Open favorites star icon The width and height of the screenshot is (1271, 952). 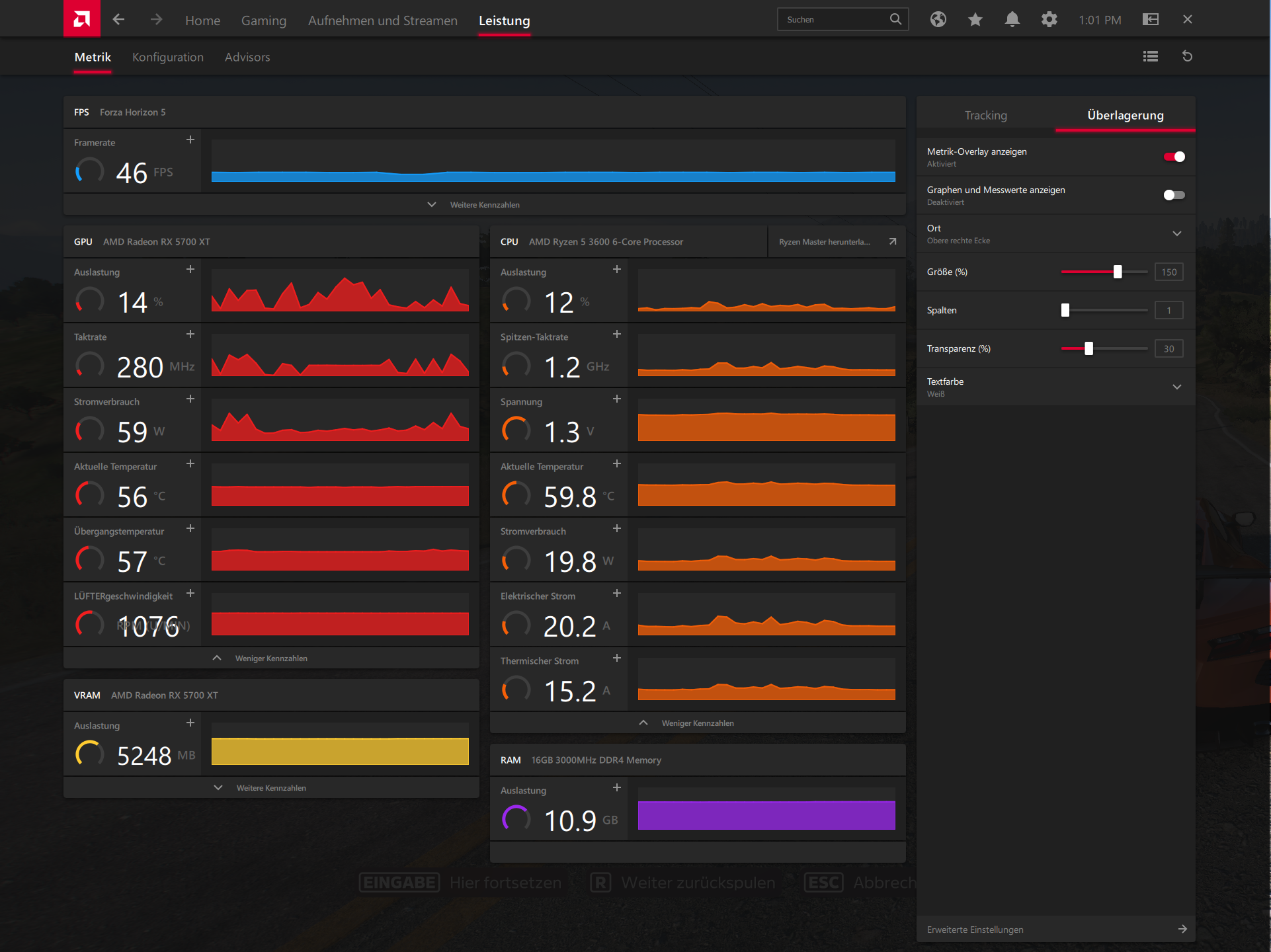click(x=975, y=19)
